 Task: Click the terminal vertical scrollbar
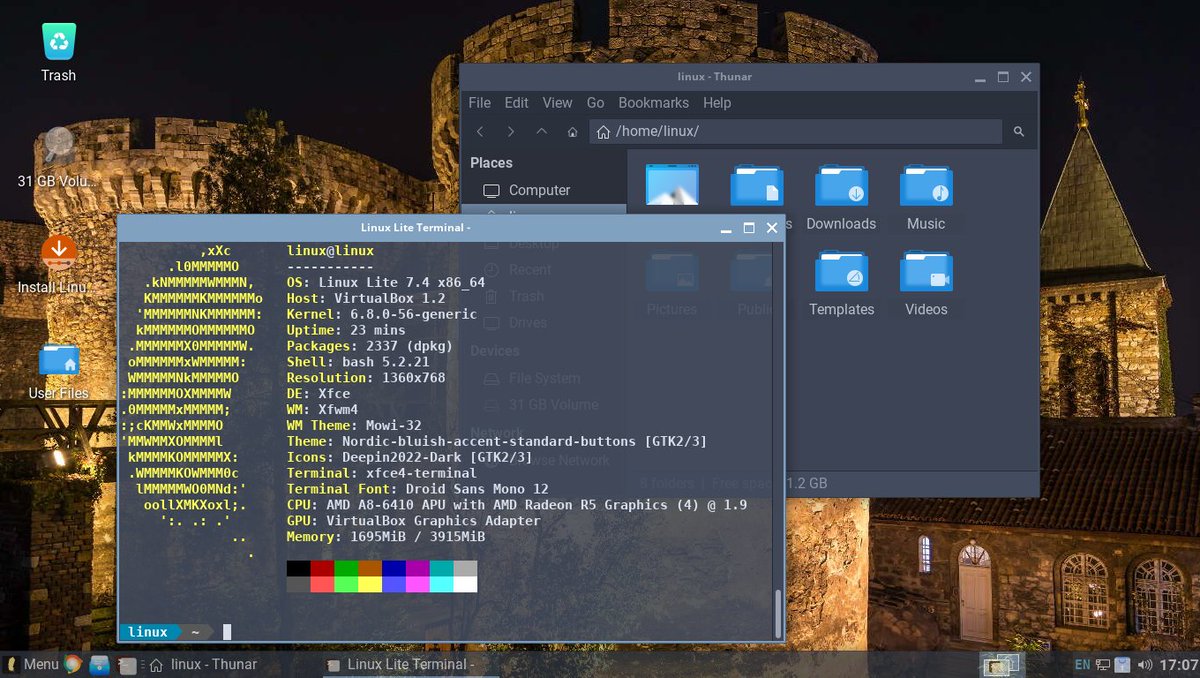pyautogui.click(x=778, y=613)
